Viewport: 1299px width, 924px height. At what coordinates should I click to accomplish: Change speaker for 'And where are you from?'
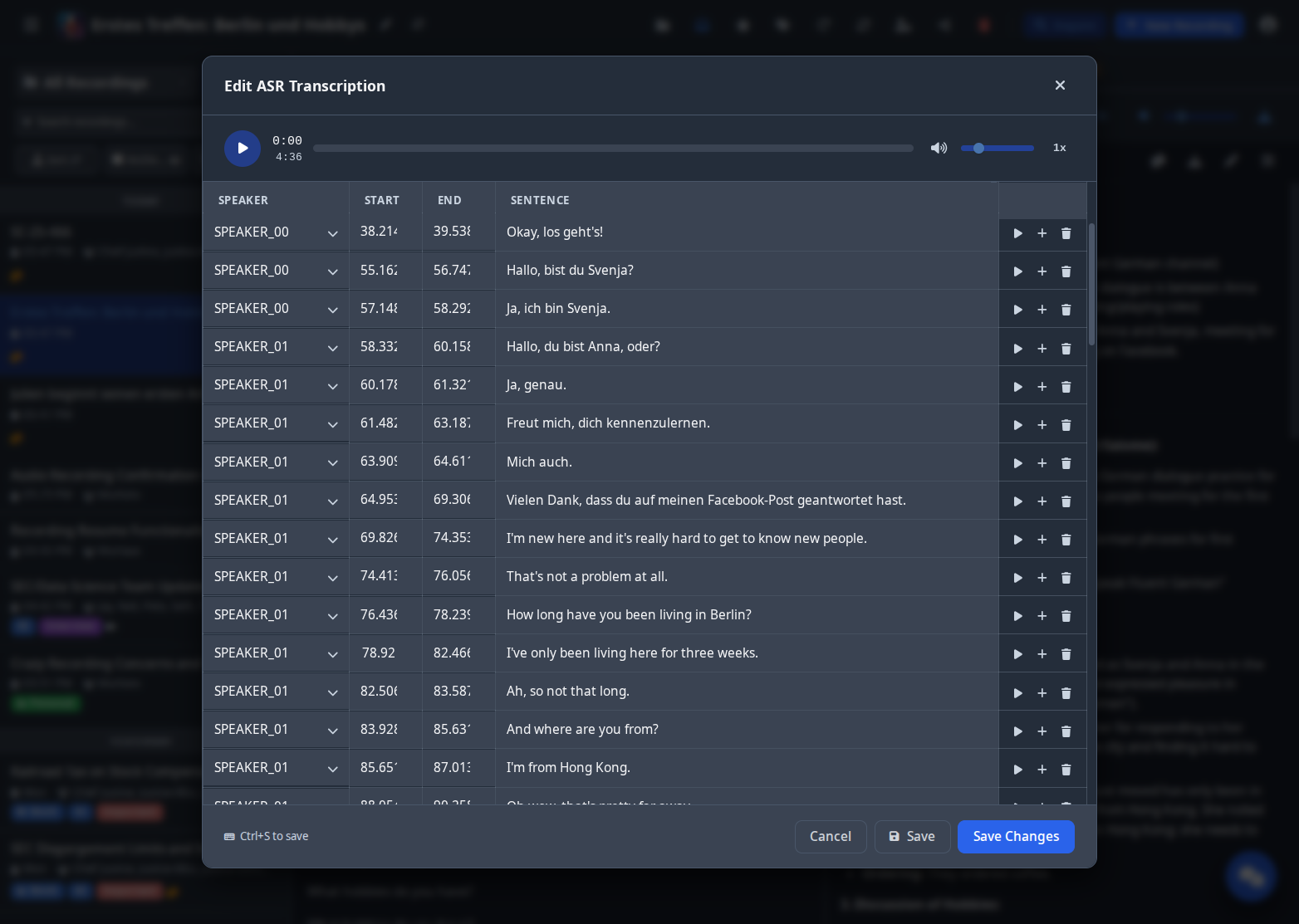click(276, 730)
